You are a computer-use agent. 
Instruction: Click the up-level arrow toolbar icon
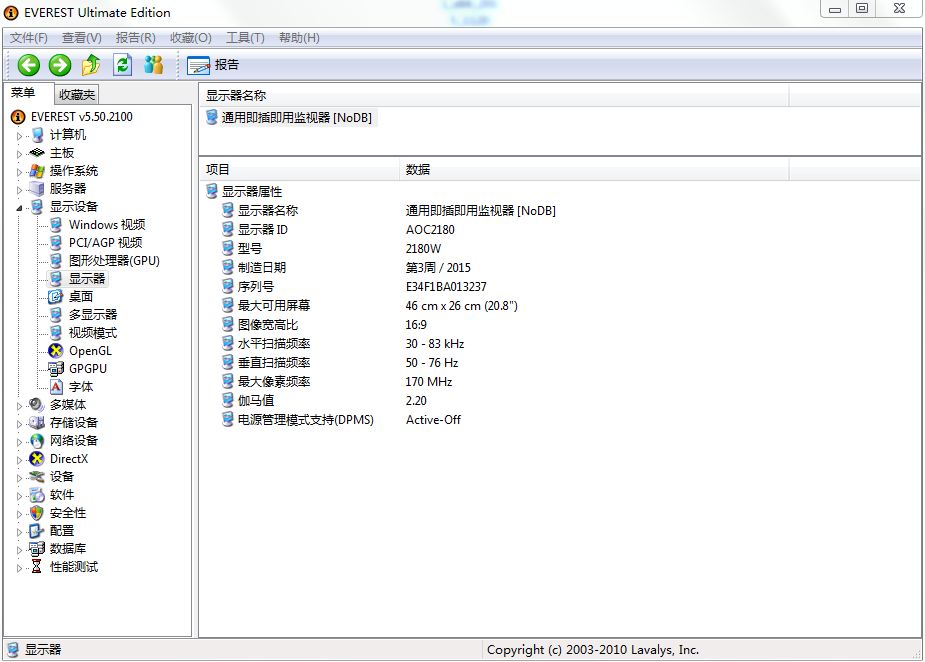click(x=91, y=65)
